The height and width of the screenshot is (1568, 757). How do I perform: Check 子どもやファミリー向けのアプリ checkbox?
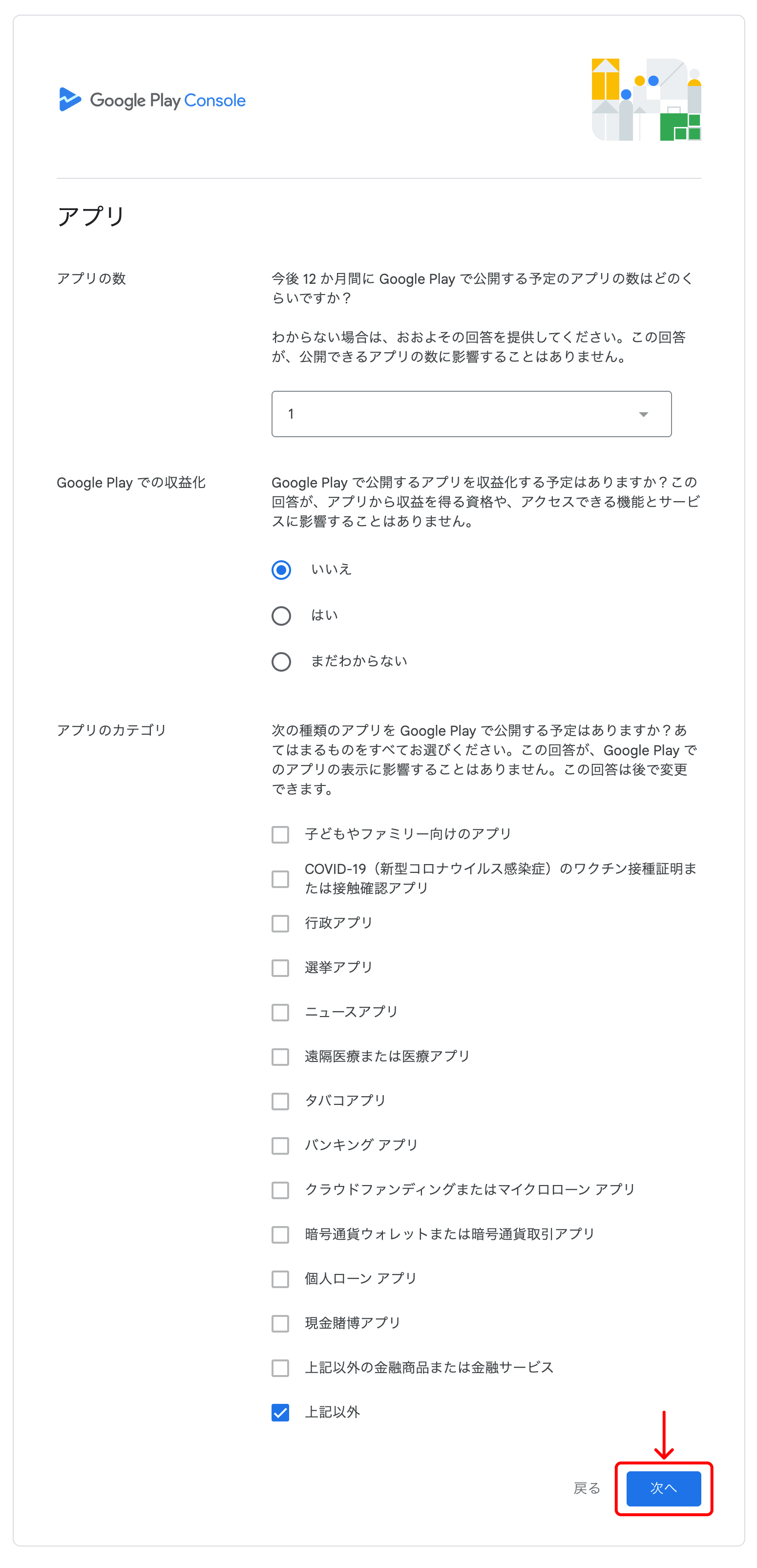[x=280, y=834]
